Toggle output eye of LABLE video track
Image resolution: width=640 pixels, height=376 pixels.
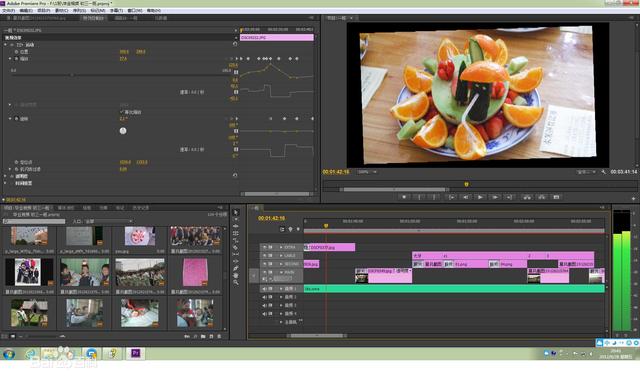point(264,255)
